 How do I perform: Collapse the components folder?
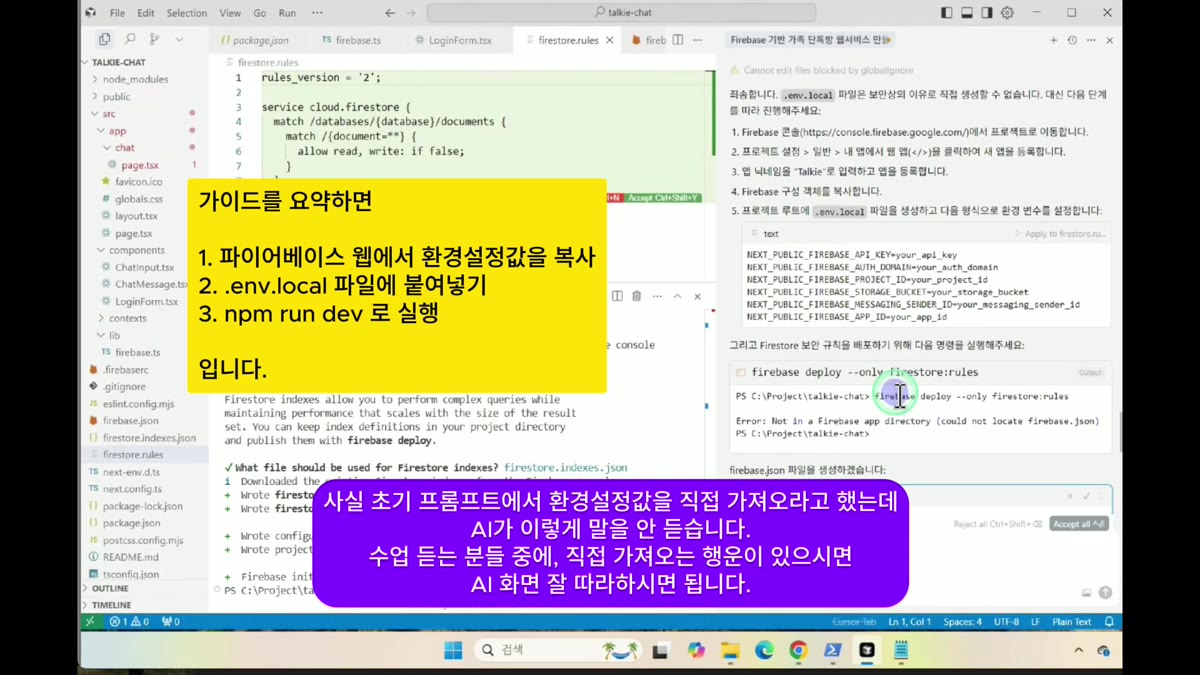coord(137,250)
